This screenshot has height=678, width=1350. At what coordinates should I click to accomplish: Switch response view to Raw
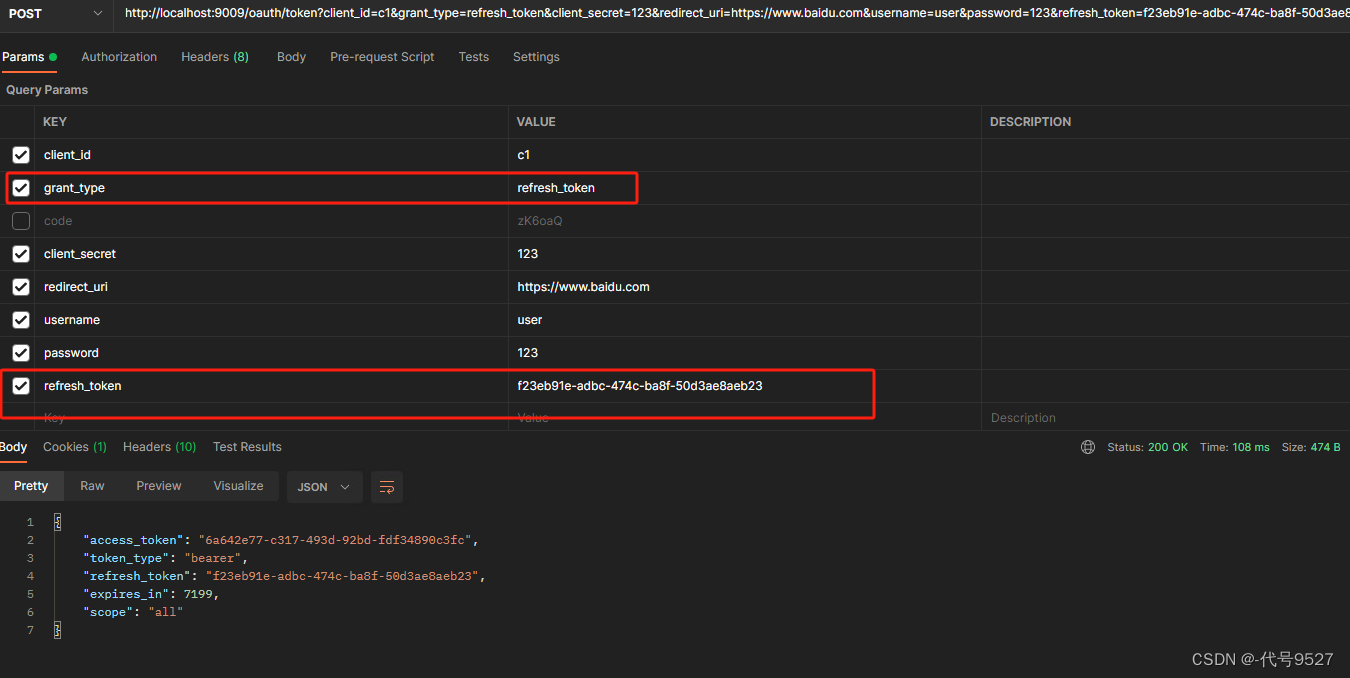[92, 486]
